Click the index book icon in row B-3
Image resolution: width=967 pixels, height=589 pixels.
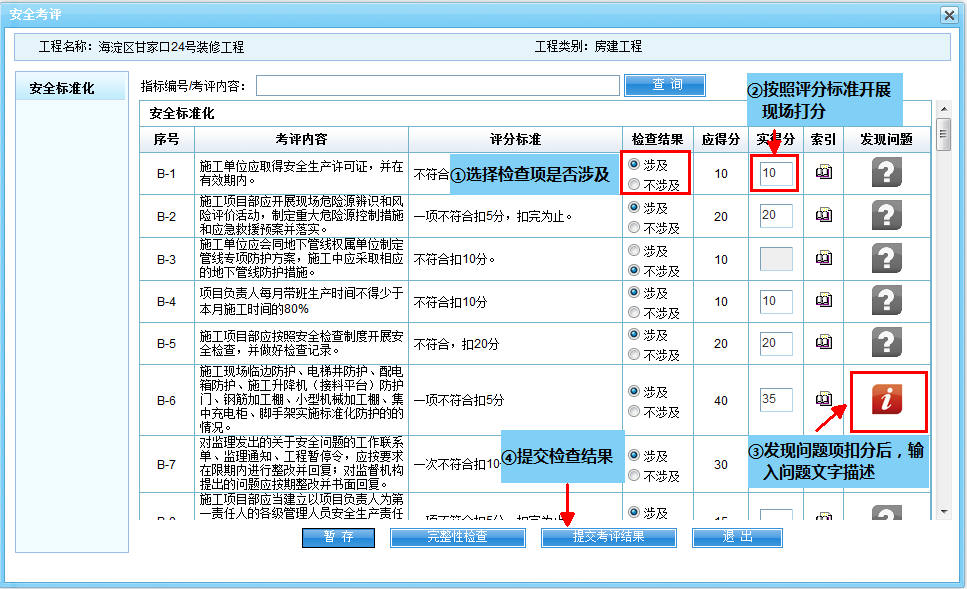[x=823, y=258]
